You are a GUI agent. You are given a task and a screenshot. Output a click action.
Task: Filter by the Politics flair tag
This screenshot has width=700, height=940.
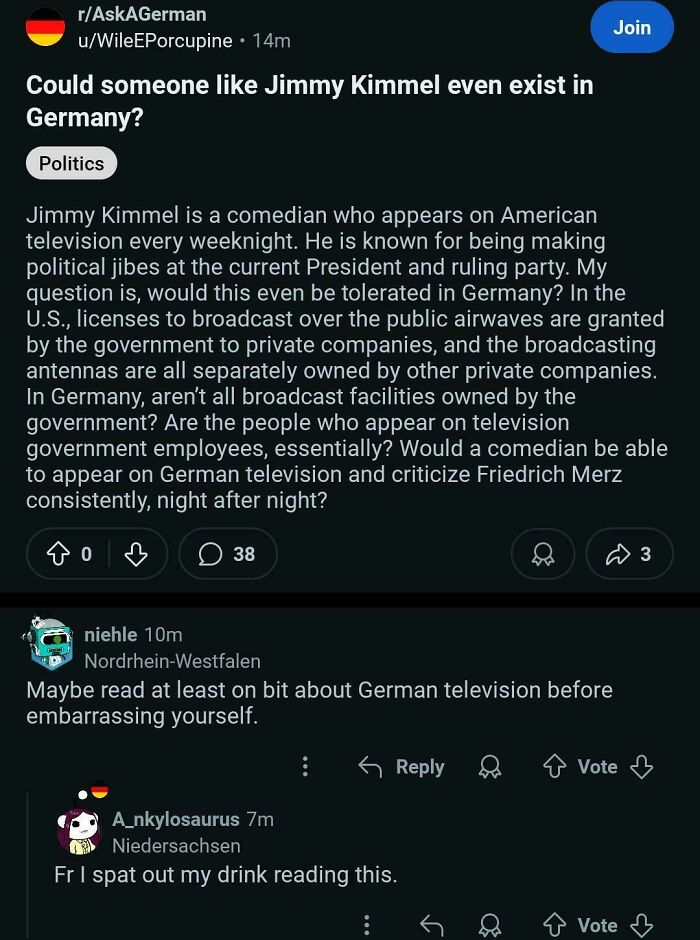click(71, 163)
